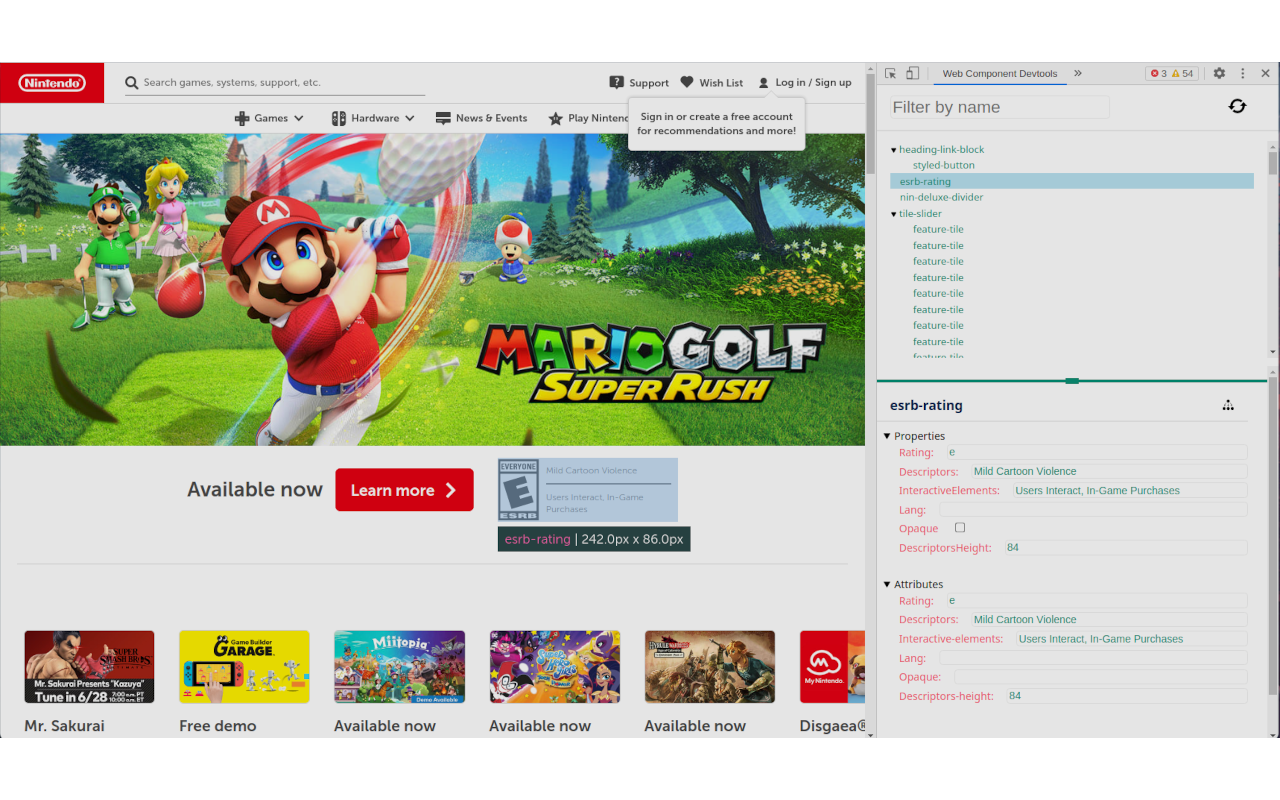Image resolution: width=1280 pixels, height=800 pixels.
Task: Select the esrb-rating node in the component tree
Action: pos(924,181)
